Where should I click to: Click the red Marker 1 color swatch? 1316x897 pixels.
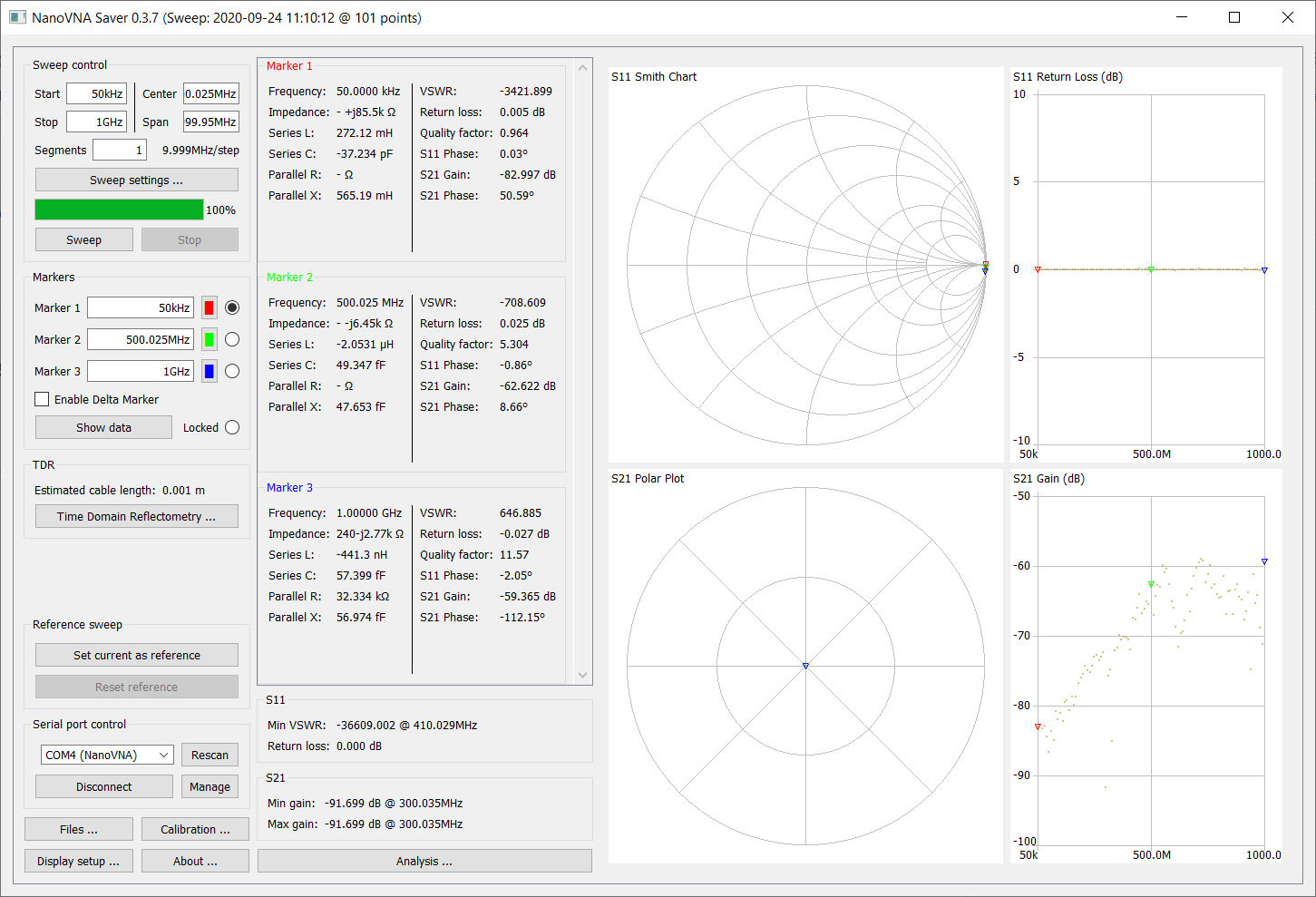coord(210,307)
